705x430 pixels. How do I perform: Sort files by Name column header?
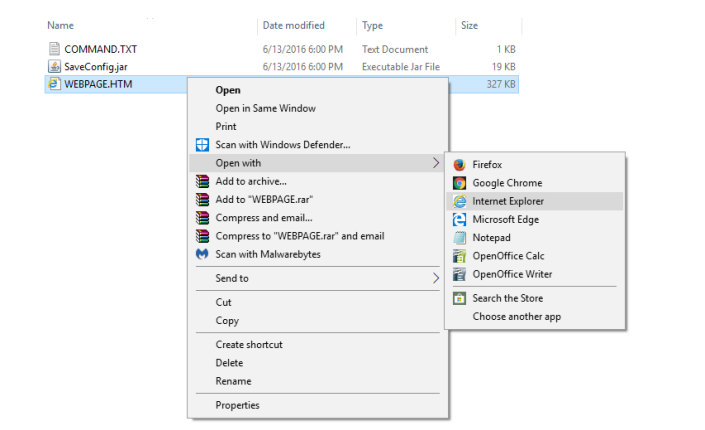[60, 26]
